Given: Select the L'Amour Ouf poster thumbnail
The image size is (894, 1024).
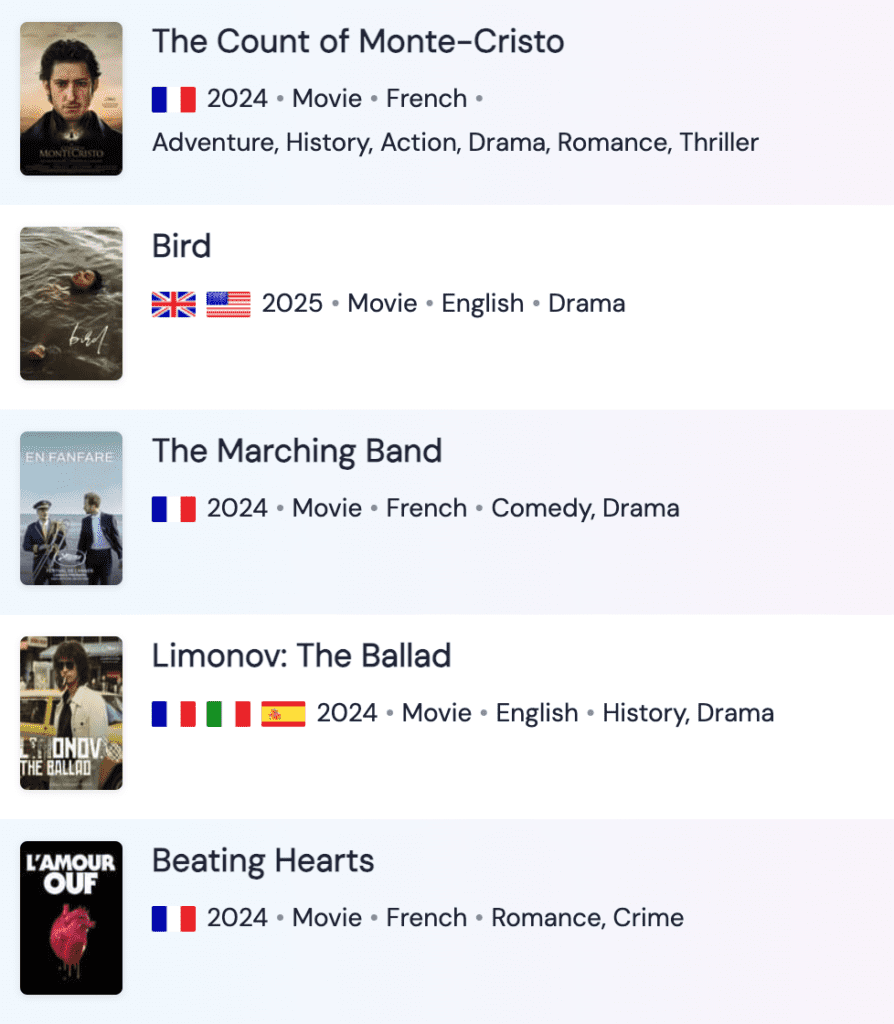Looking at the screenshot, I should pyautogui.click(x=71, y=918).
